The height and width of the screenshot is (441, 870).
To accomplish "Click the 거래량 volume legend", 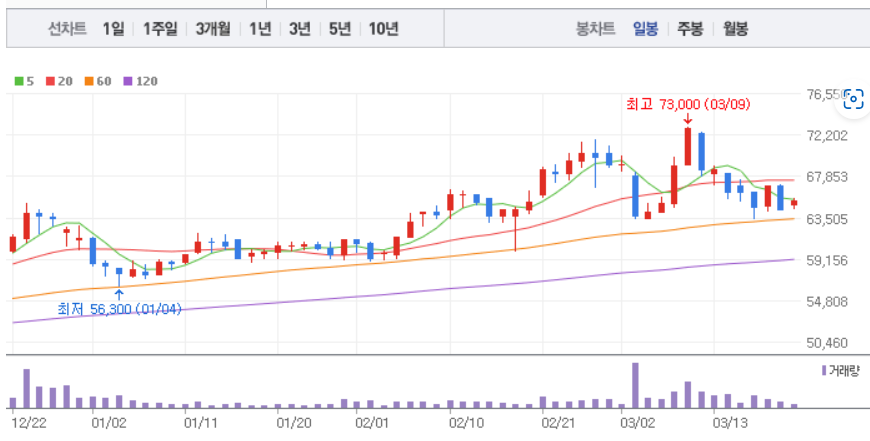I will pyautogui.click(x=840, y=371).
